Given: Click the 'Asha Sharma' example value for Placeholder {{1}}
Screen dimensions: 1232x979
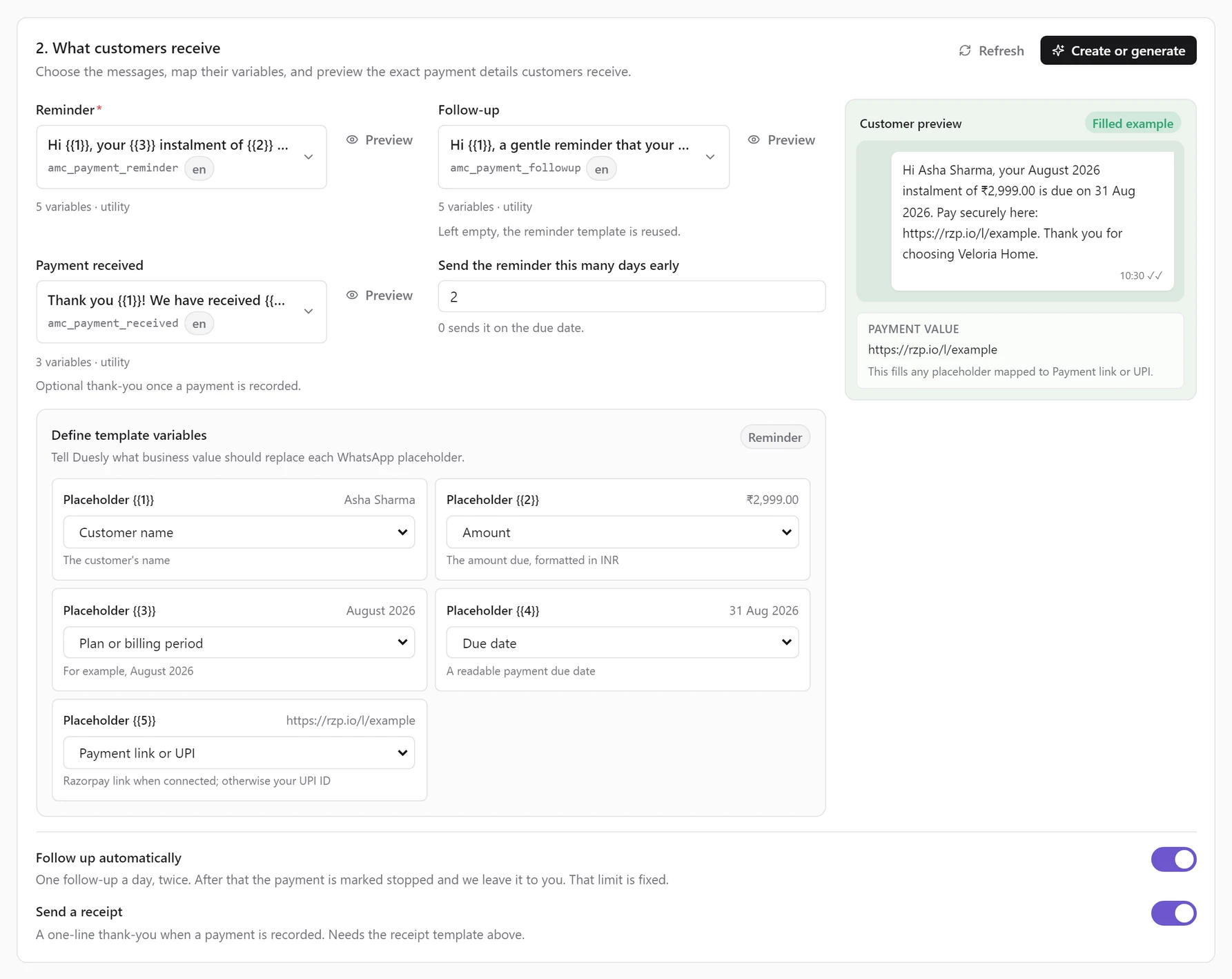Looking at the screenshot, I should 380,499.
